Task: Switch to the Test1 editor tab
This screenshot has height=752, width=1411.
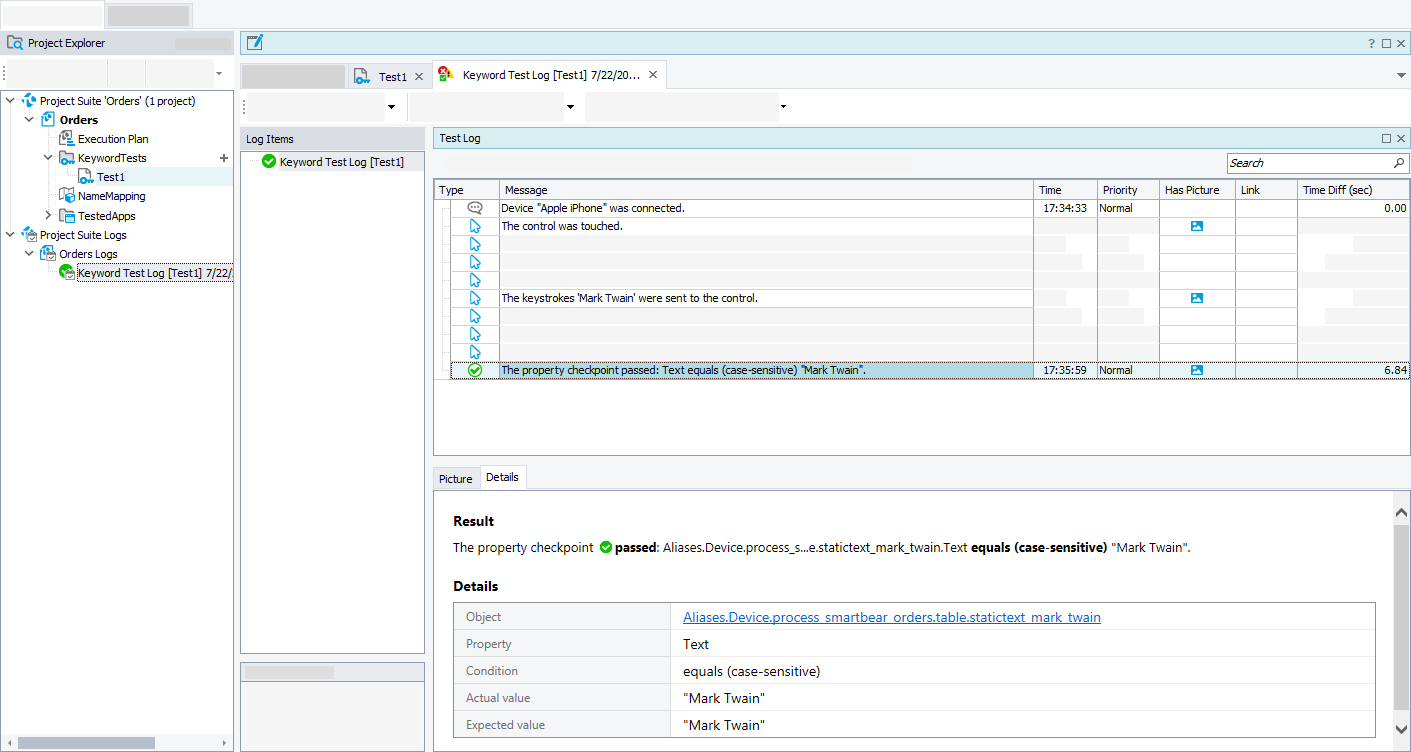Action: 392,77
